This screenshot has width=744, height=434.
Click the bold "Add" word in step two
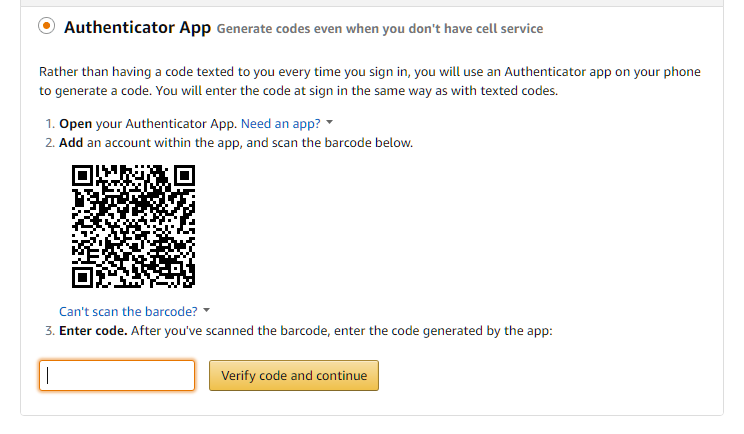[x=71, y=143]
